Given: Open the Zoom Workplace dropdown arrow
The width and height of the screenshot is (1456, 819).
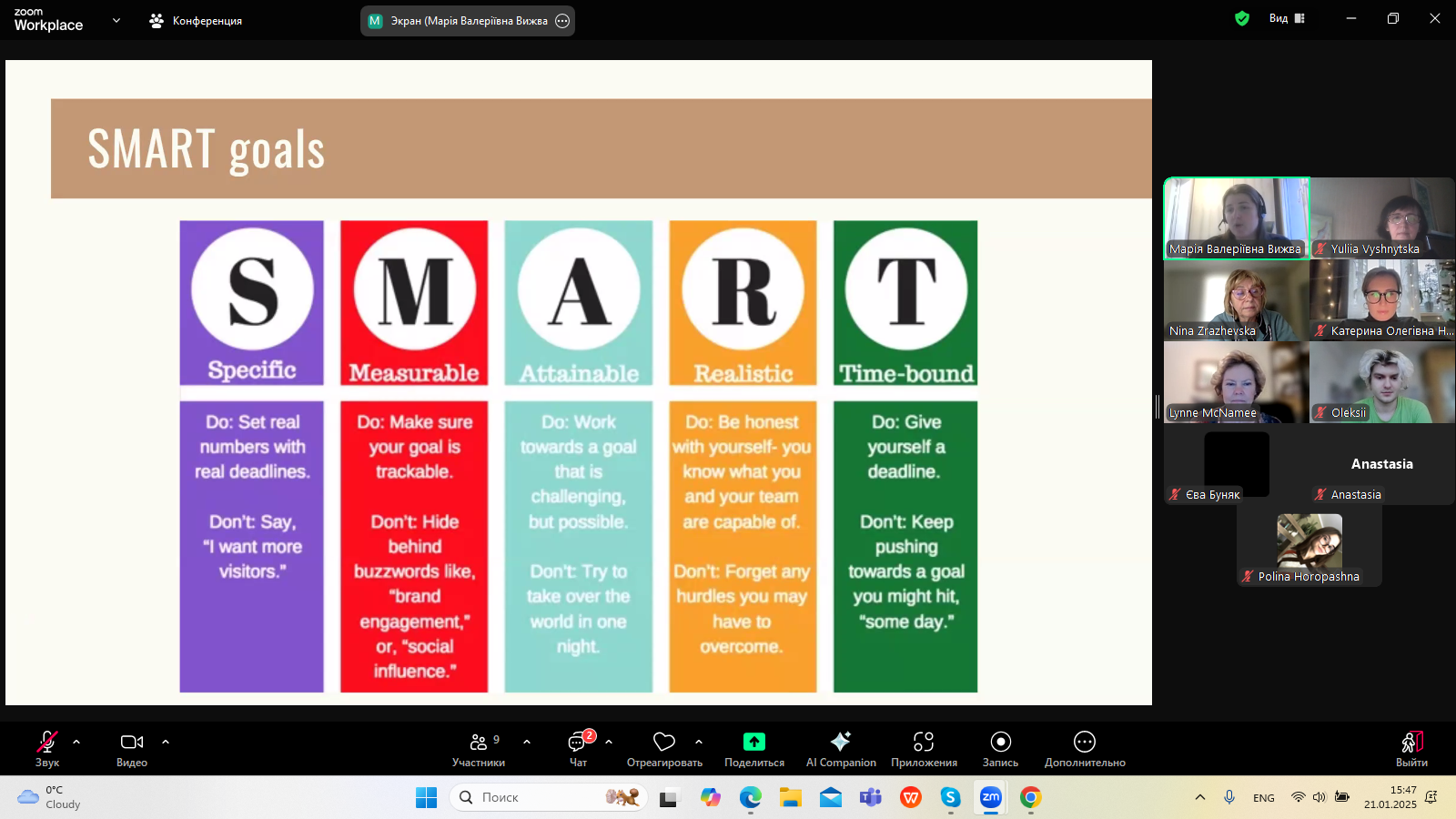Looking at the screenshot, I should [116, 20].
